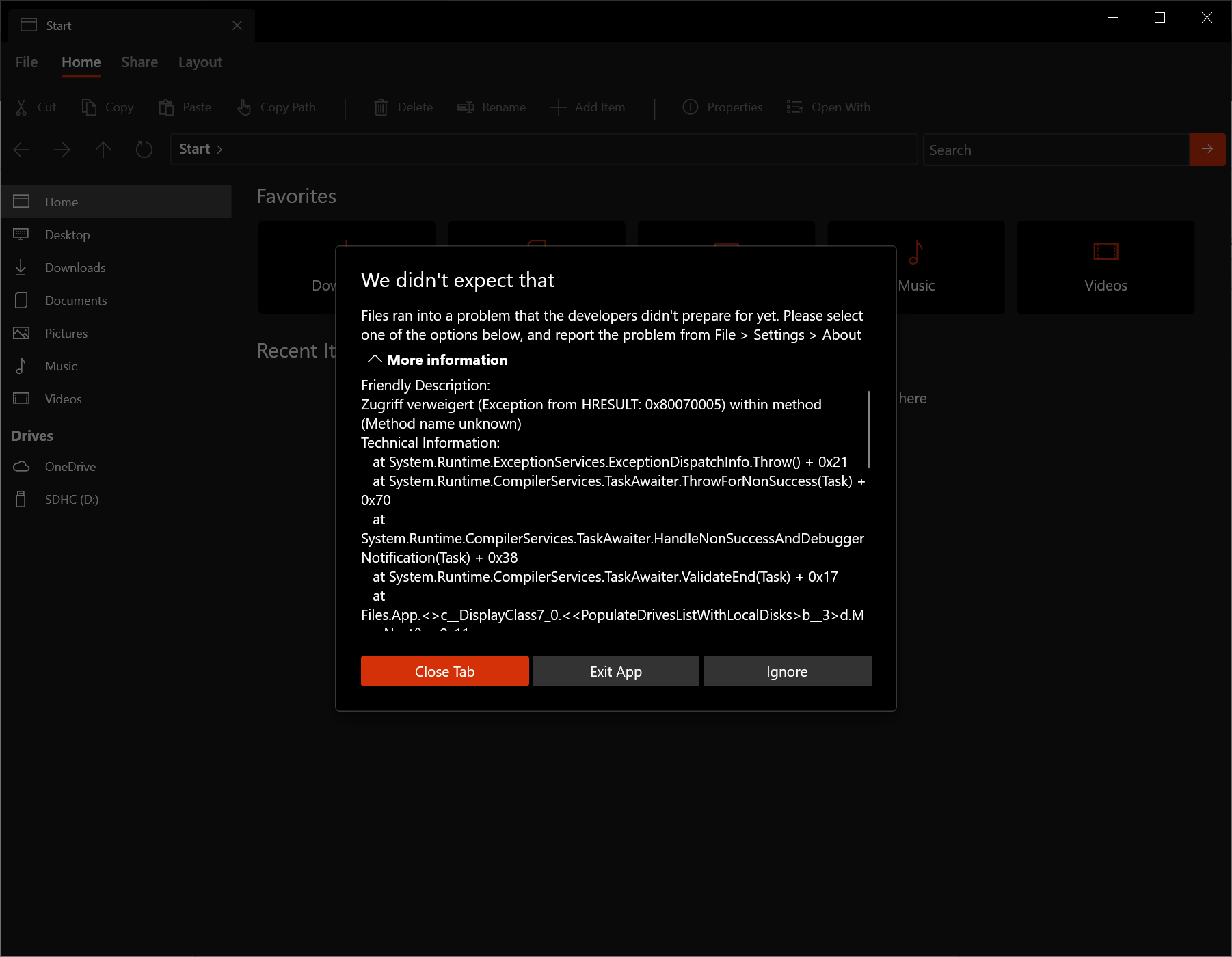Click the Copy icon
Viewport: 1232px width, 957px height.
(x=89, y=107)
